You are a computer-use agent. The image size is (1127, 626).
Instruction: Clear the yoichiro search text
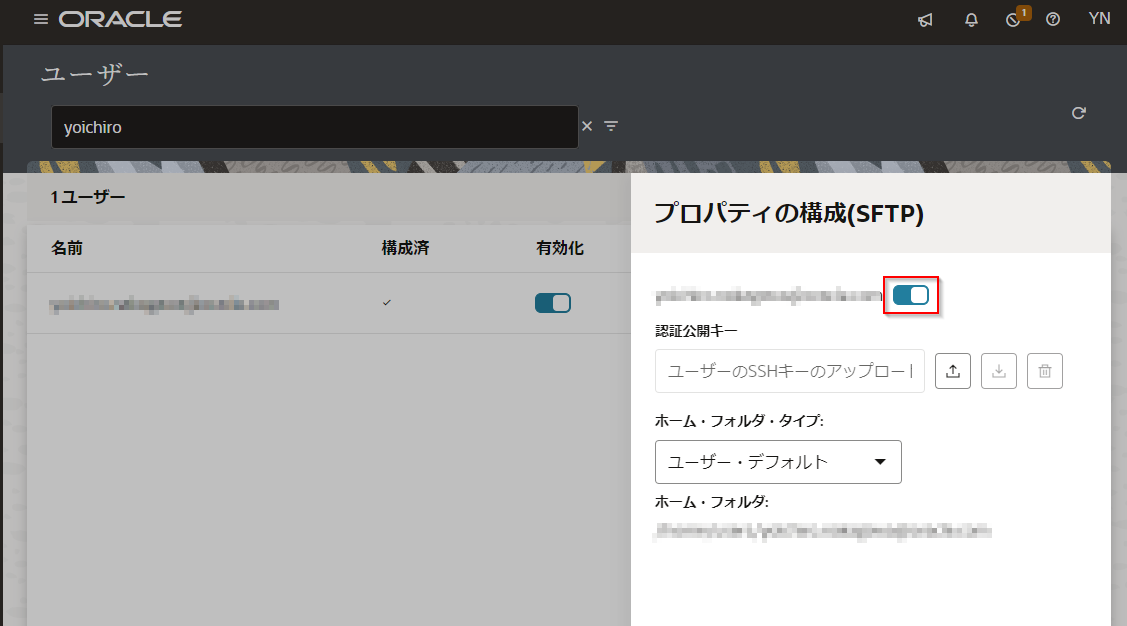click(587, 126)
